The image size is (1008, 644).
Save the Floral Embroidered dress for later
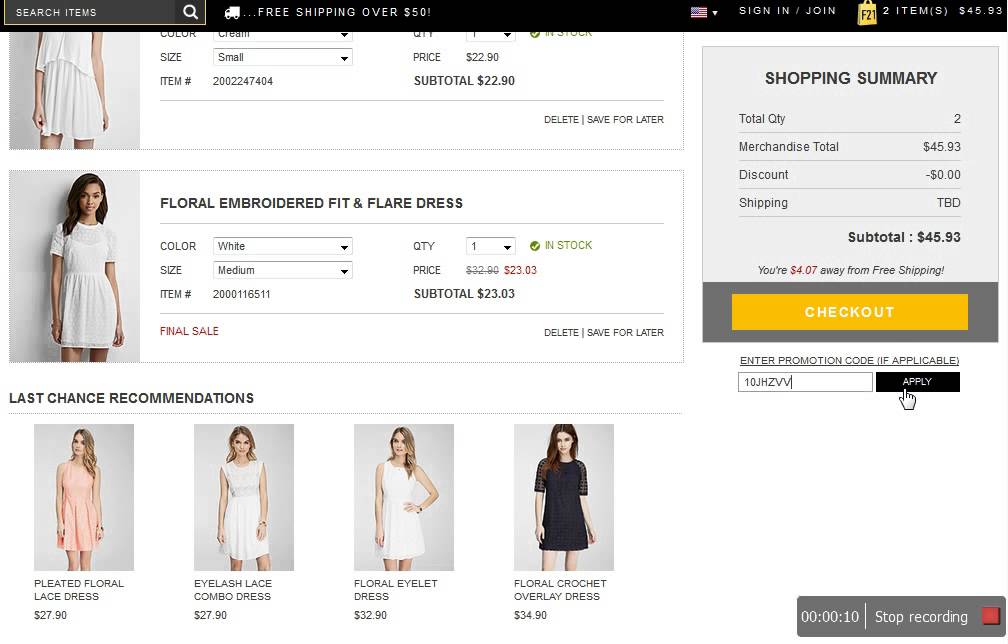click(625, 332)
